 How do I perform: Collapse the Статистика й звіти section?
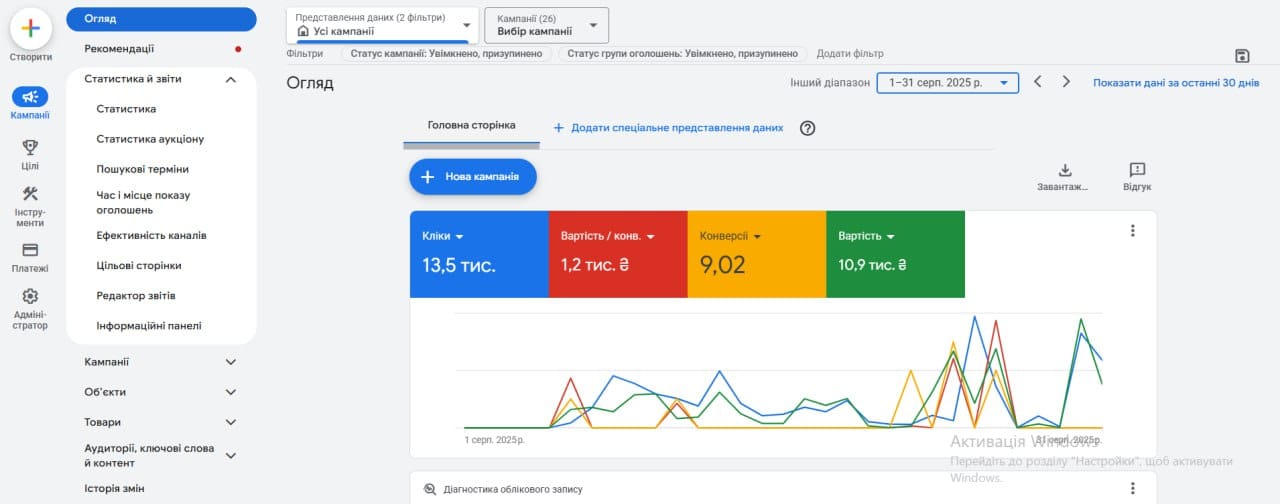[231, 79]
